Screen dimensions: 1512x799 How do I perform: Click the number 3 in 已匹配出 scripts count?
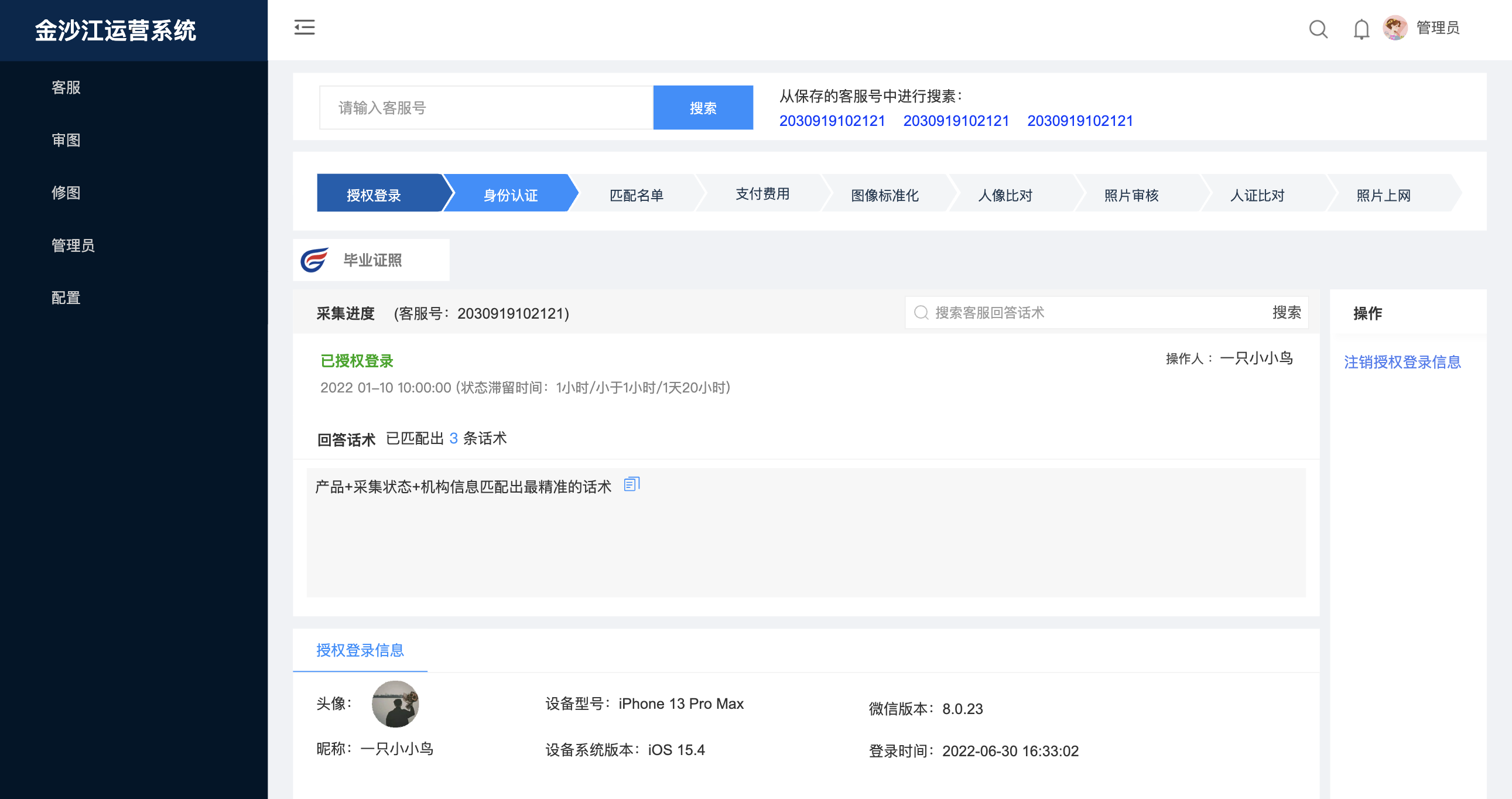pyautogui.click(x=453, y=438)
